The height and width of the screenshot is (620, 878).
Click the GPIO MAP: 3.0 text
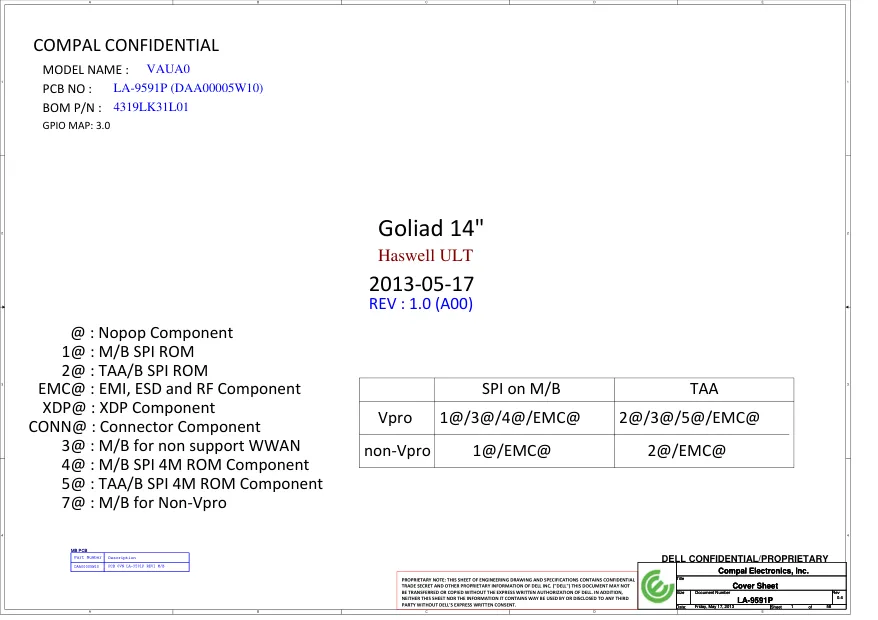pyautogui.click(x=76, y=126)
